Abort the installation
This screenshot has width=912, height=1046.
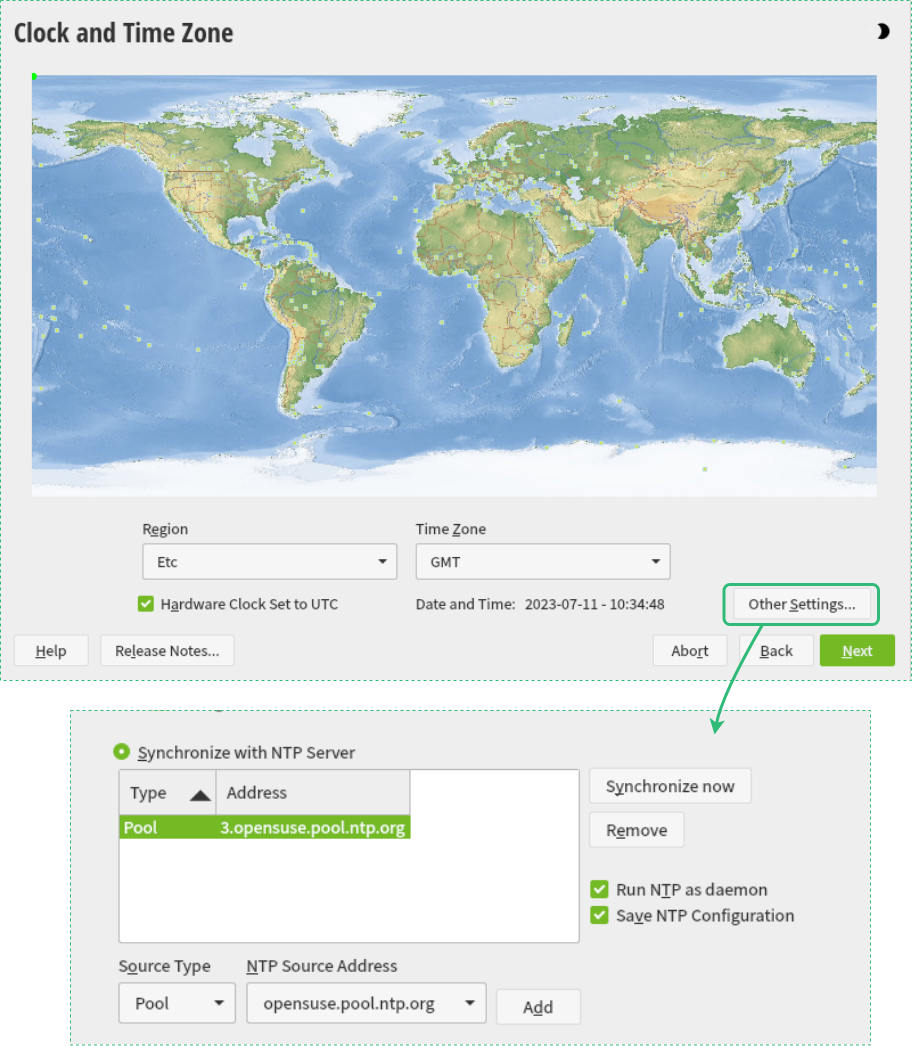point(690,651)
